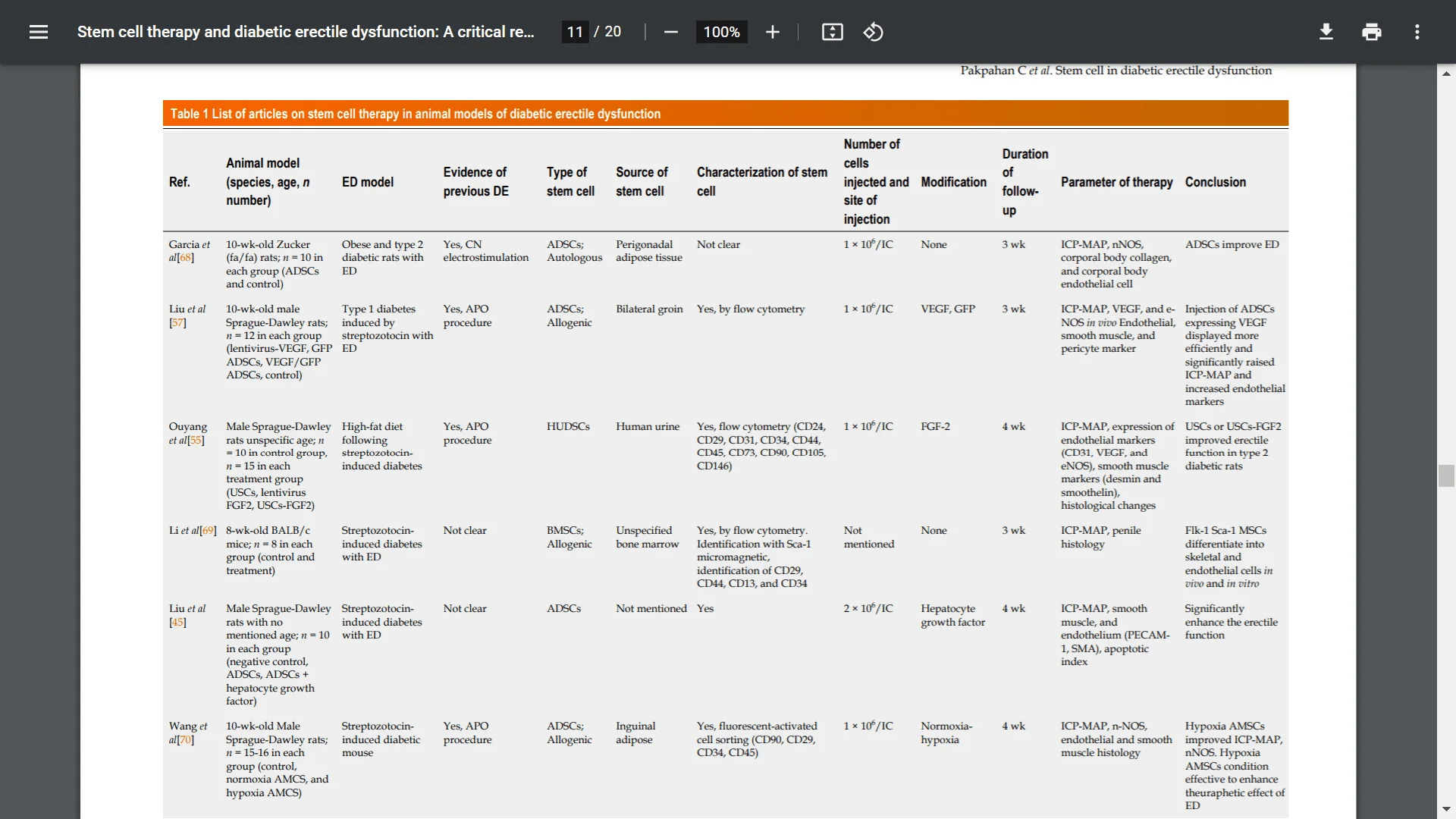Toggle fit to page view
Image resolution: width=1456 pixels, height=819 pixels.
832,32
